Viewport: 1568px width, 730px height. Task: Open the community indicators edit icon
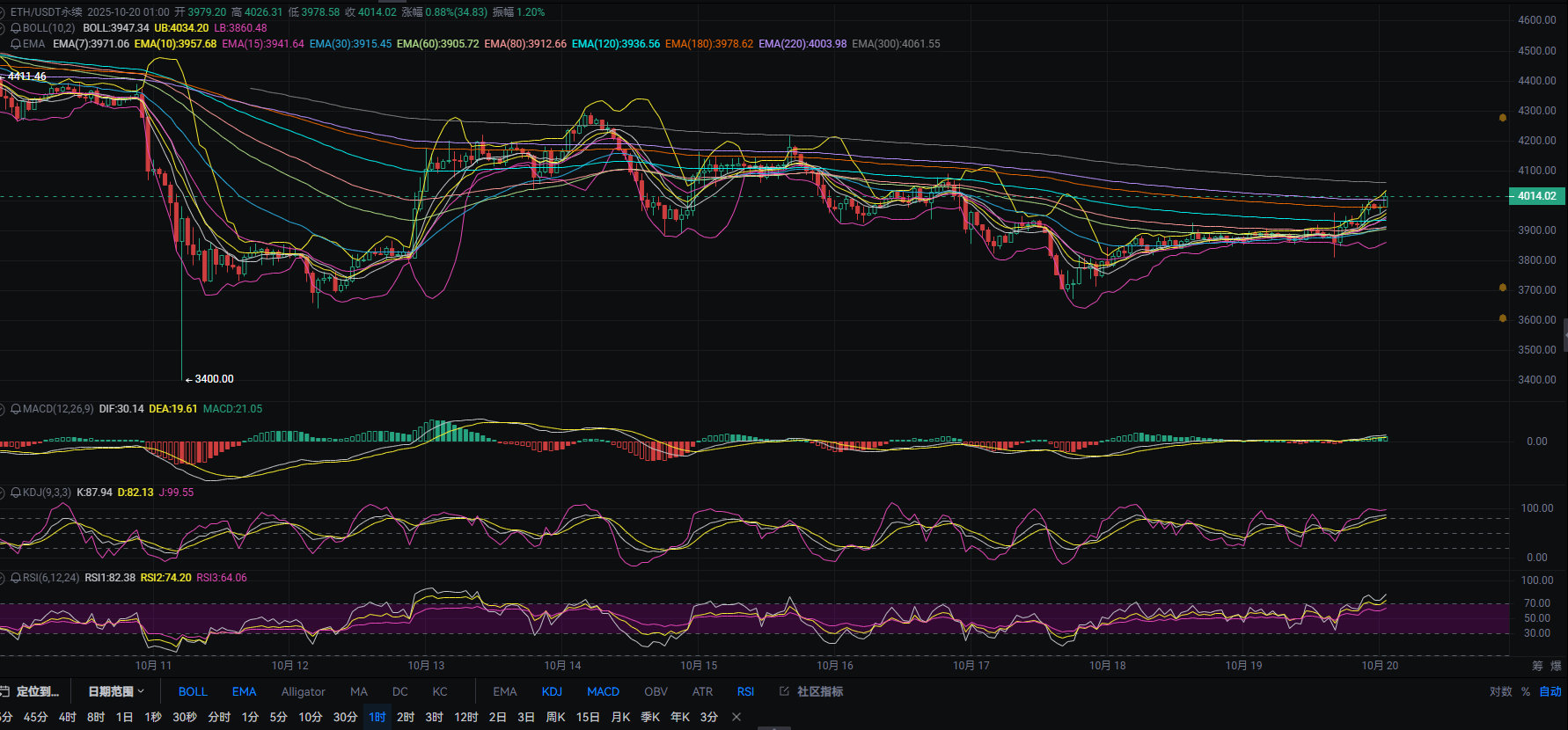point(784,691)
